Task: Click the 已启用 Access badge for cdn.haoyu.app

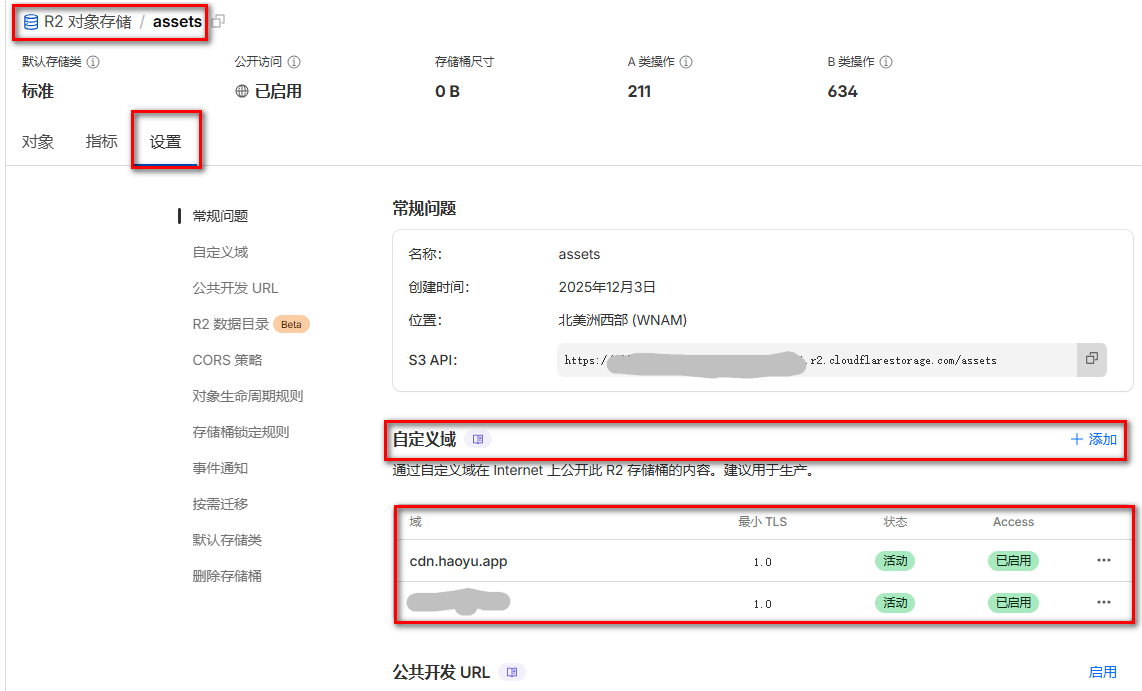Action: pos(1013,561)
